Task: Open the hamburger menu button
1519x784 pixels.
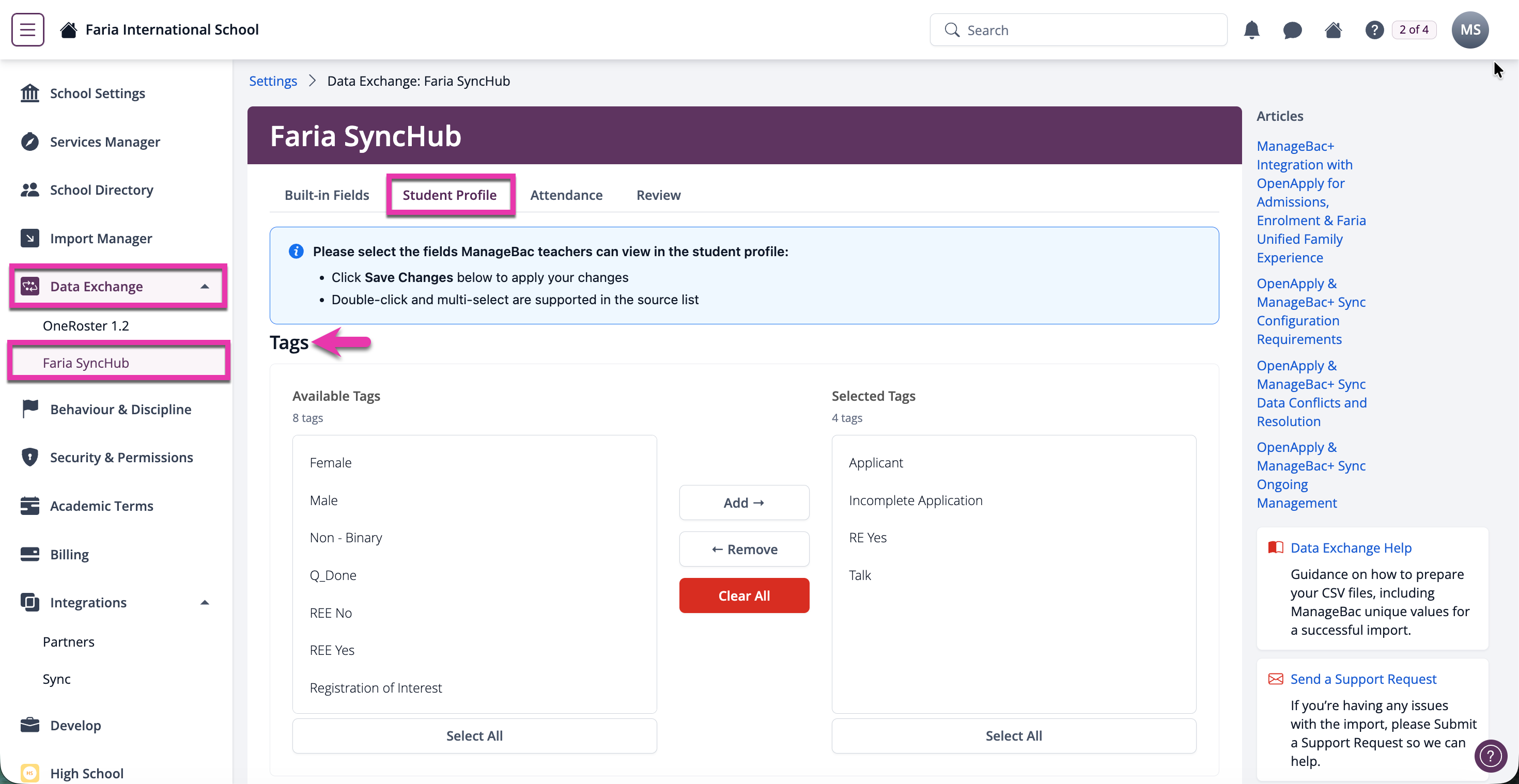Action: click(28, 29)
